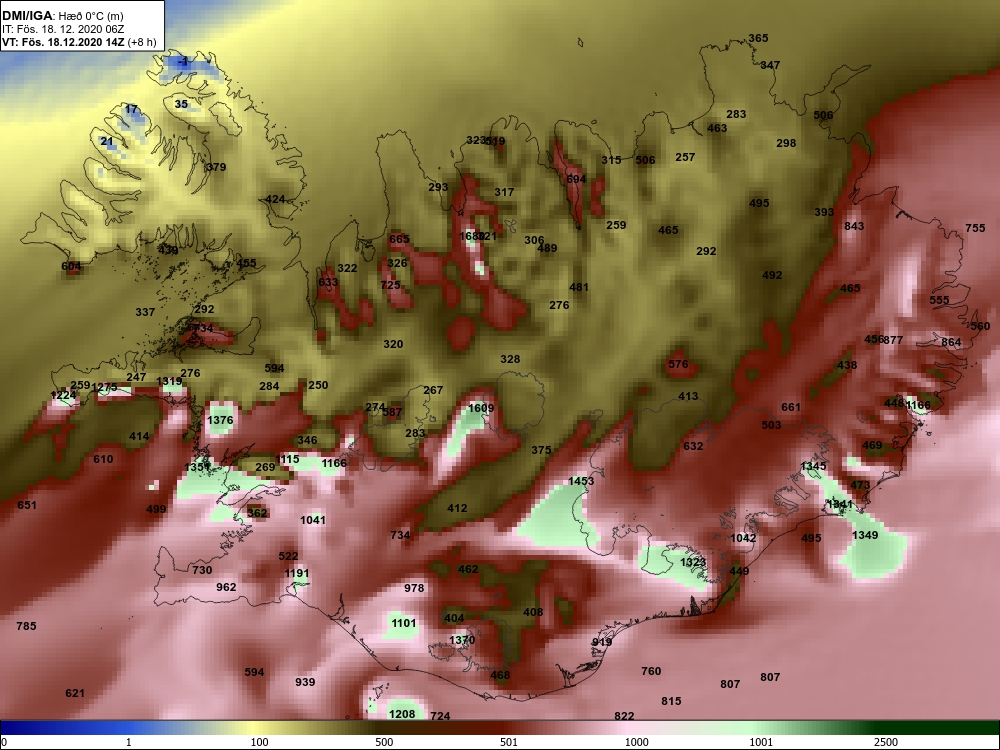Click the 'IT: Fös. 18. 12. 2020 06Z' line

(x=63, y=29)
